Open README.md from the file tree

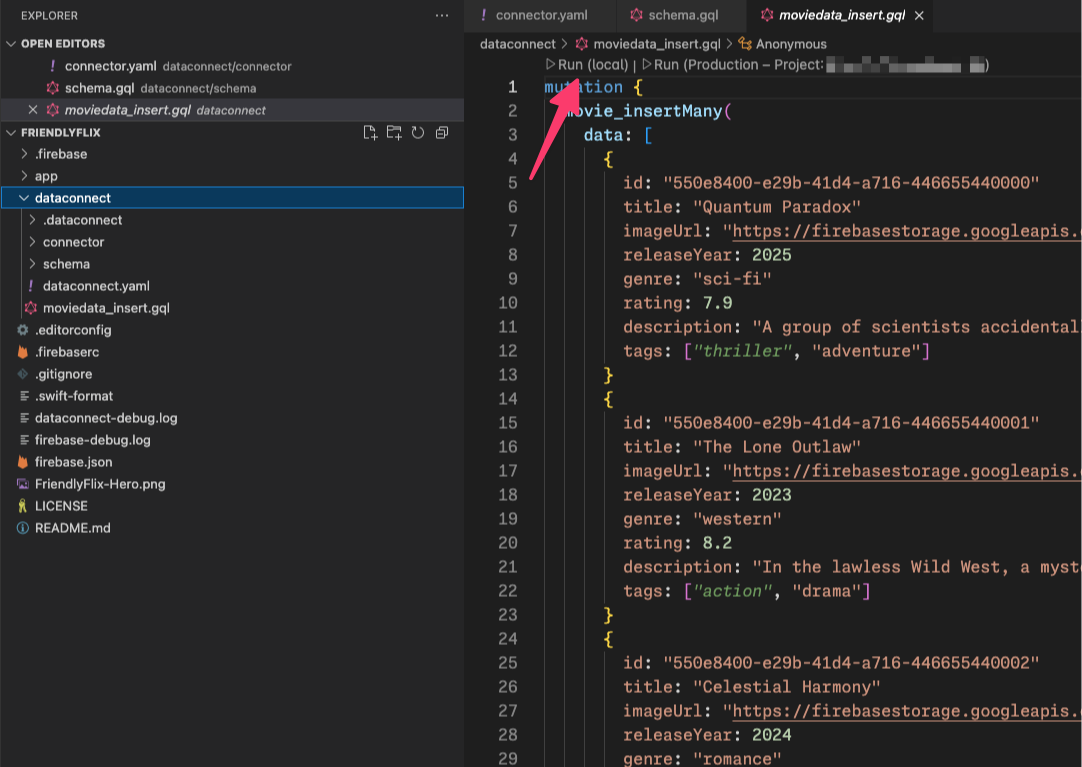(72, 528)
